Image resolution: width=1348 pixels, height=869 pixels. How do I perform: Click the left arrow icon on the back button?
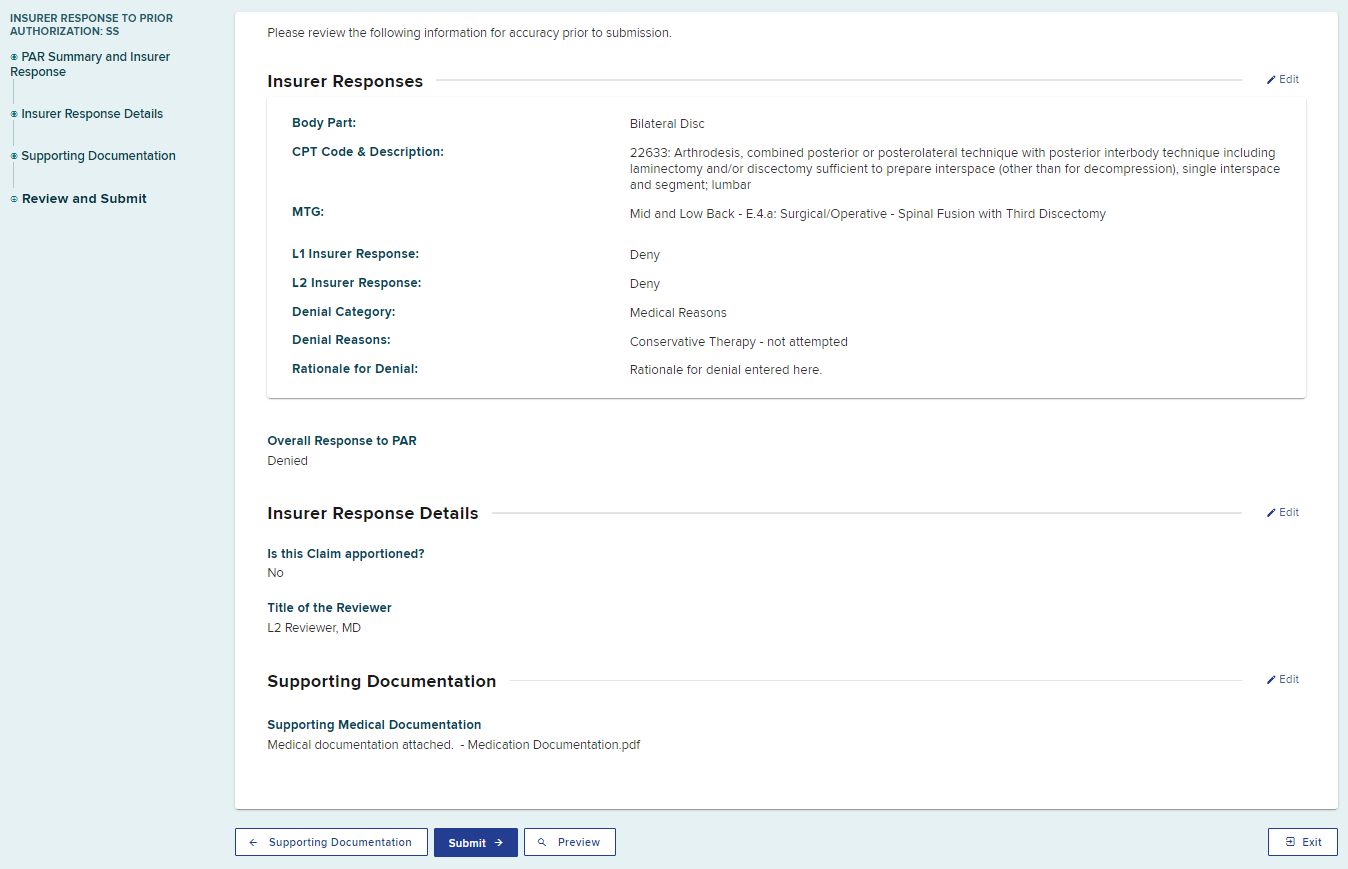[253, 843]
